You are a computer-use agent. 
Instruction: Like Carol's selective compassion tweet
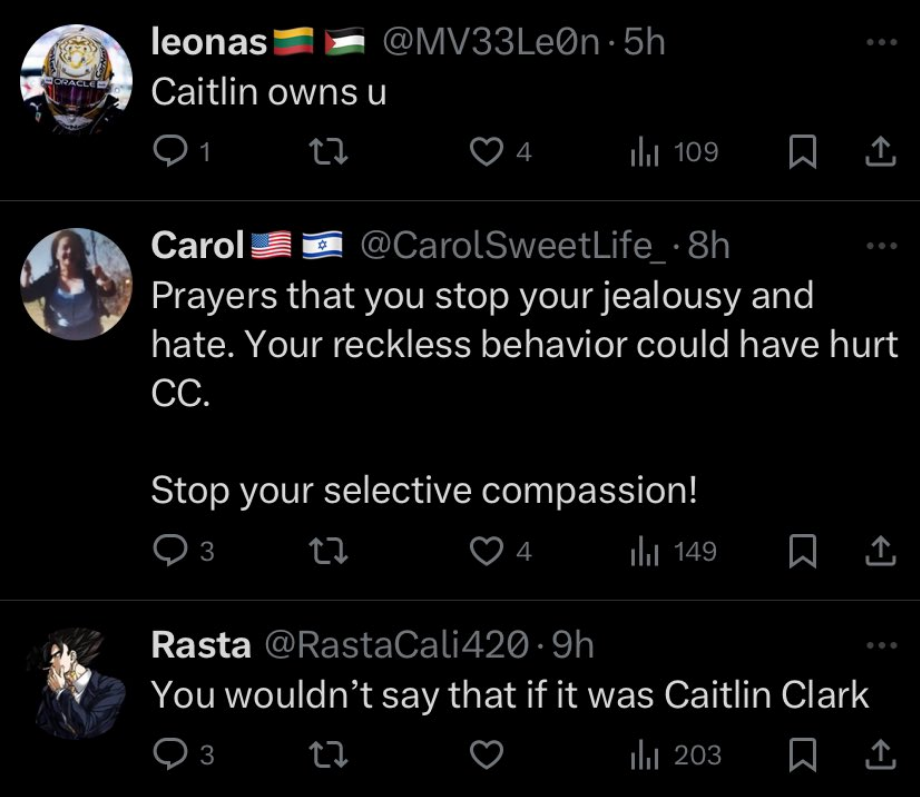[486, 551]
